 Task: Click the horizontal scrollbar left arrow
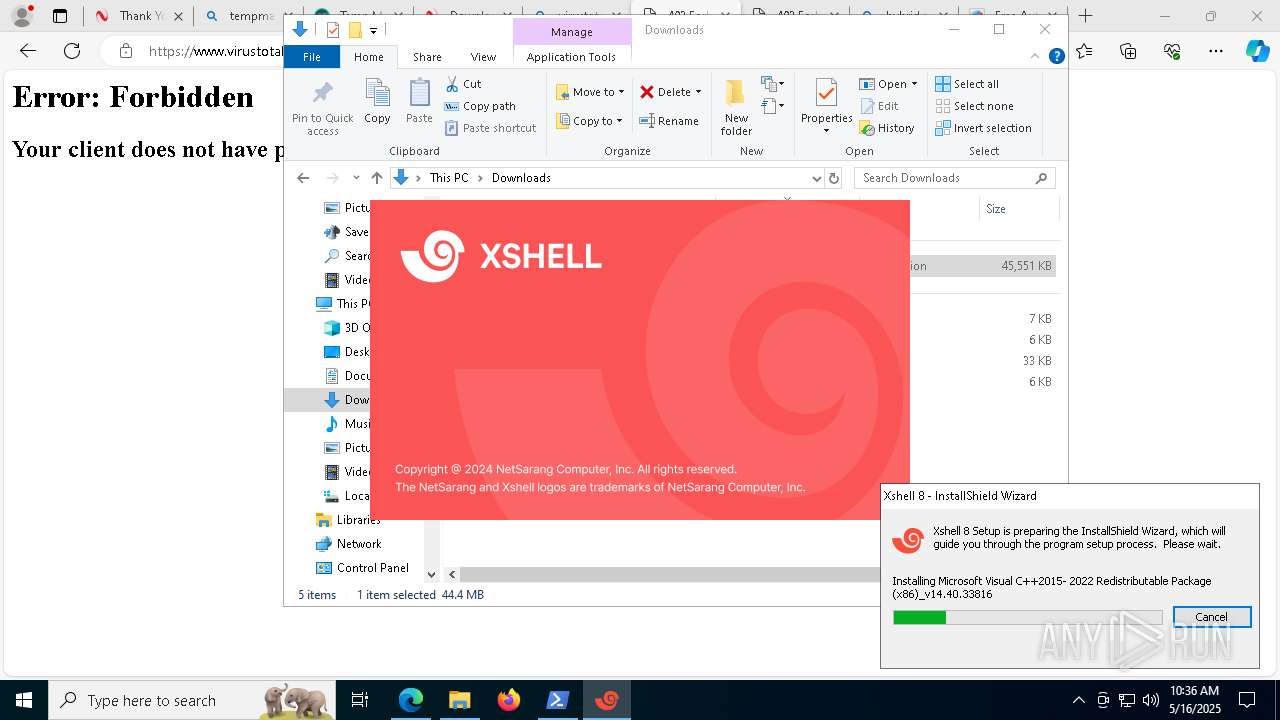click(452, 574)
